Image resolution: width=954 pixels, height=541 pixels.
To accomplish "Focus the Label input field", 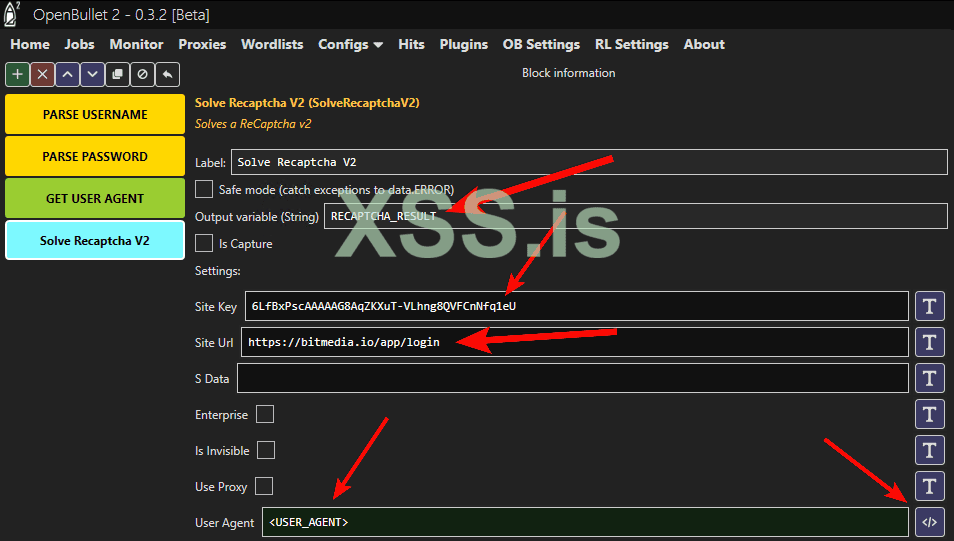I will [x=589, y=162].
